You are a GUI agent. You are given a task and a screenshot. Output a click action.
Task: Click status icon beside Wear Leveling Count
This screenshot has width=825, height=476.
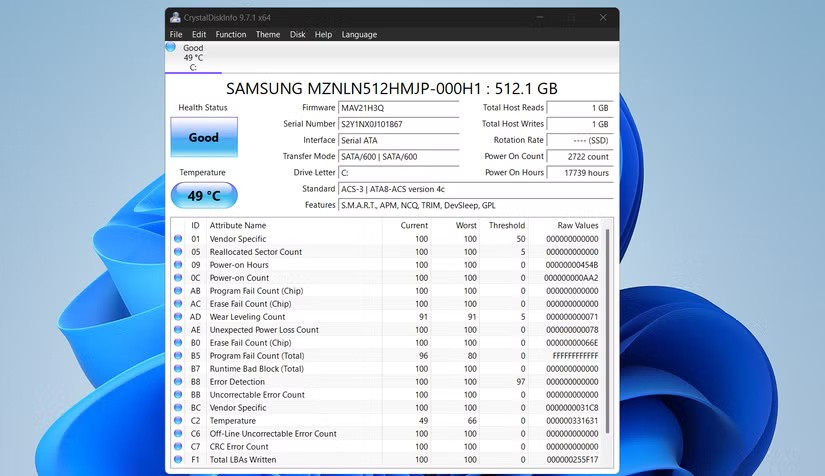tap(178, 317)
